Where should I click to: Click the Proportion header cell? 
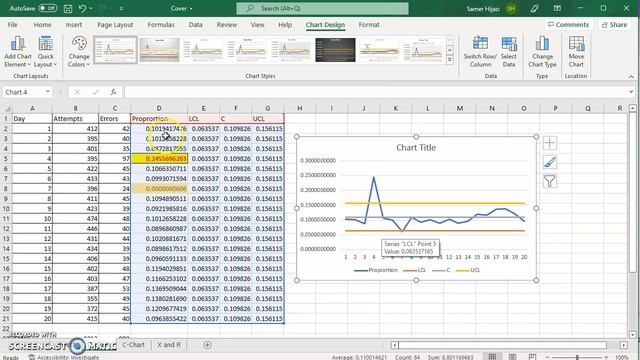coord(160,118)
